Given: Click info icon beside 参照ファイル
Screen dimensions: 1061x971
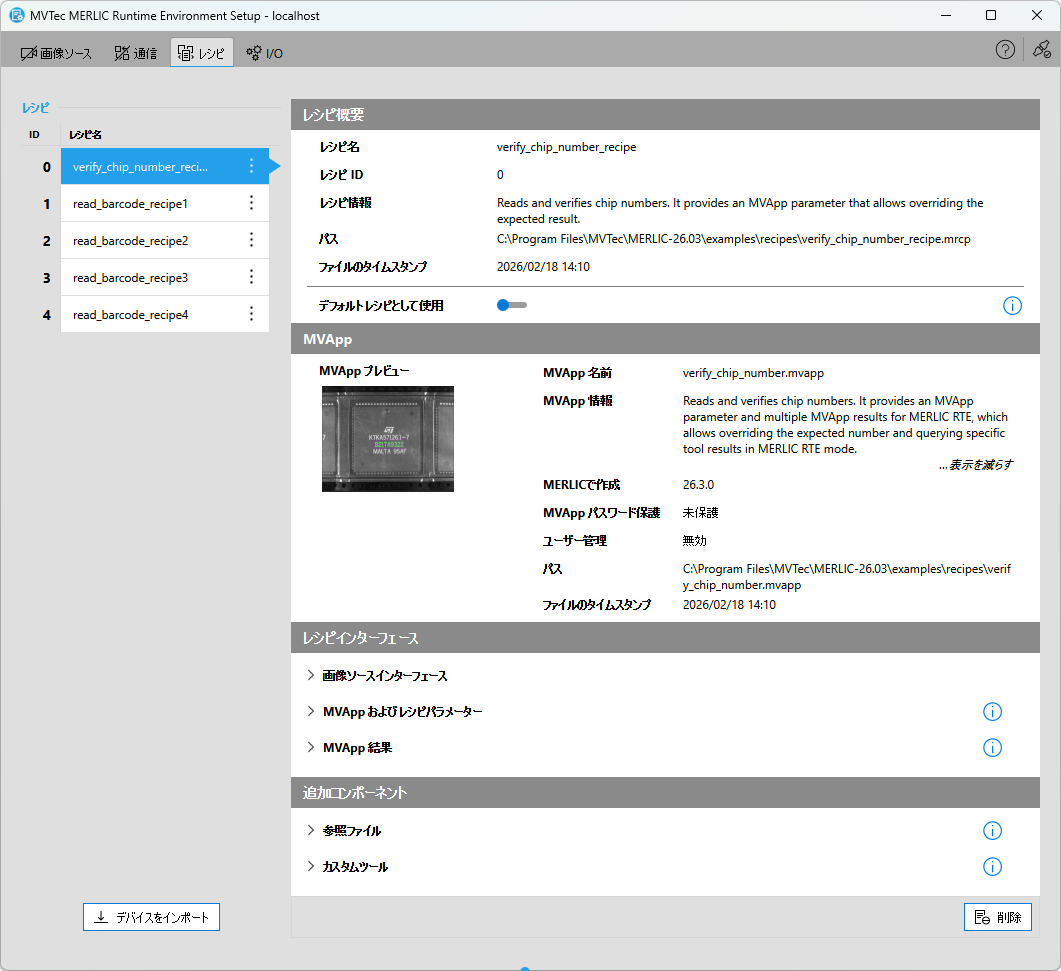Looking at the screenshot, I should click(992, 831).
